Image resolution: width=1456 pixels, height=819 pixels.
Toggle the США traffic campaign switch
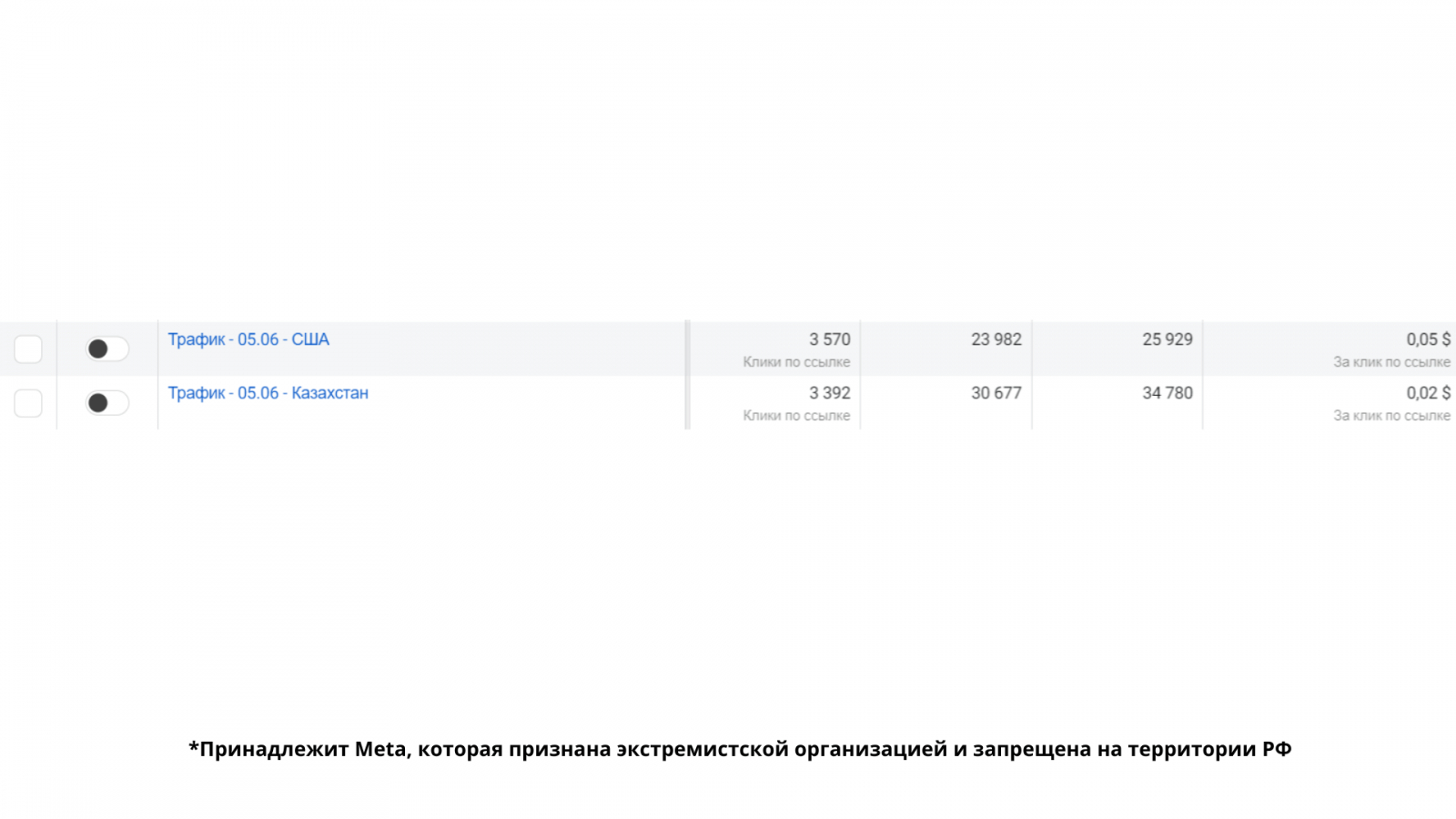pos(106,349)
